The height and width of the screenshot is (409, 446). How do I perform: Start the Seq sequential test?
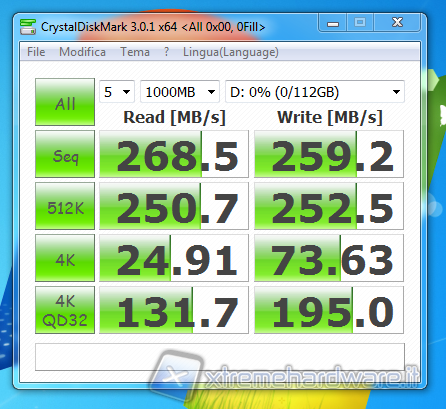pos(65,154)
